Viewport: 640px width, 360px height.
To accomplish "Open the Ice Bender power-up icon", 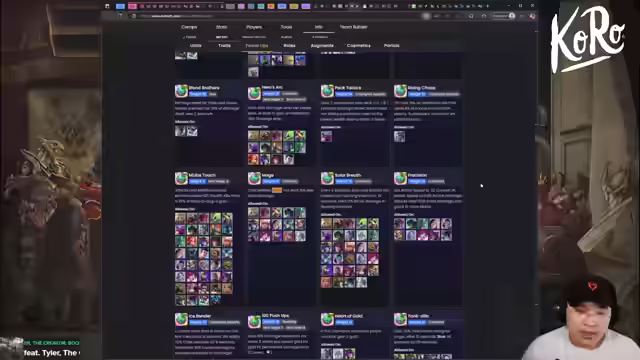I will click(x=181, y=319).
